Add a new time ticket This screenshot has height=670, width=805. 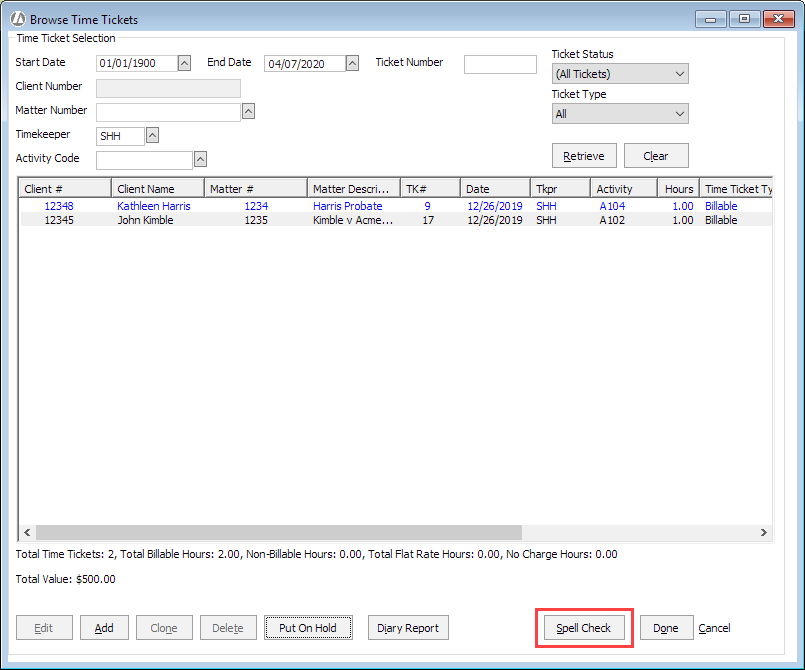pos(104,627)
